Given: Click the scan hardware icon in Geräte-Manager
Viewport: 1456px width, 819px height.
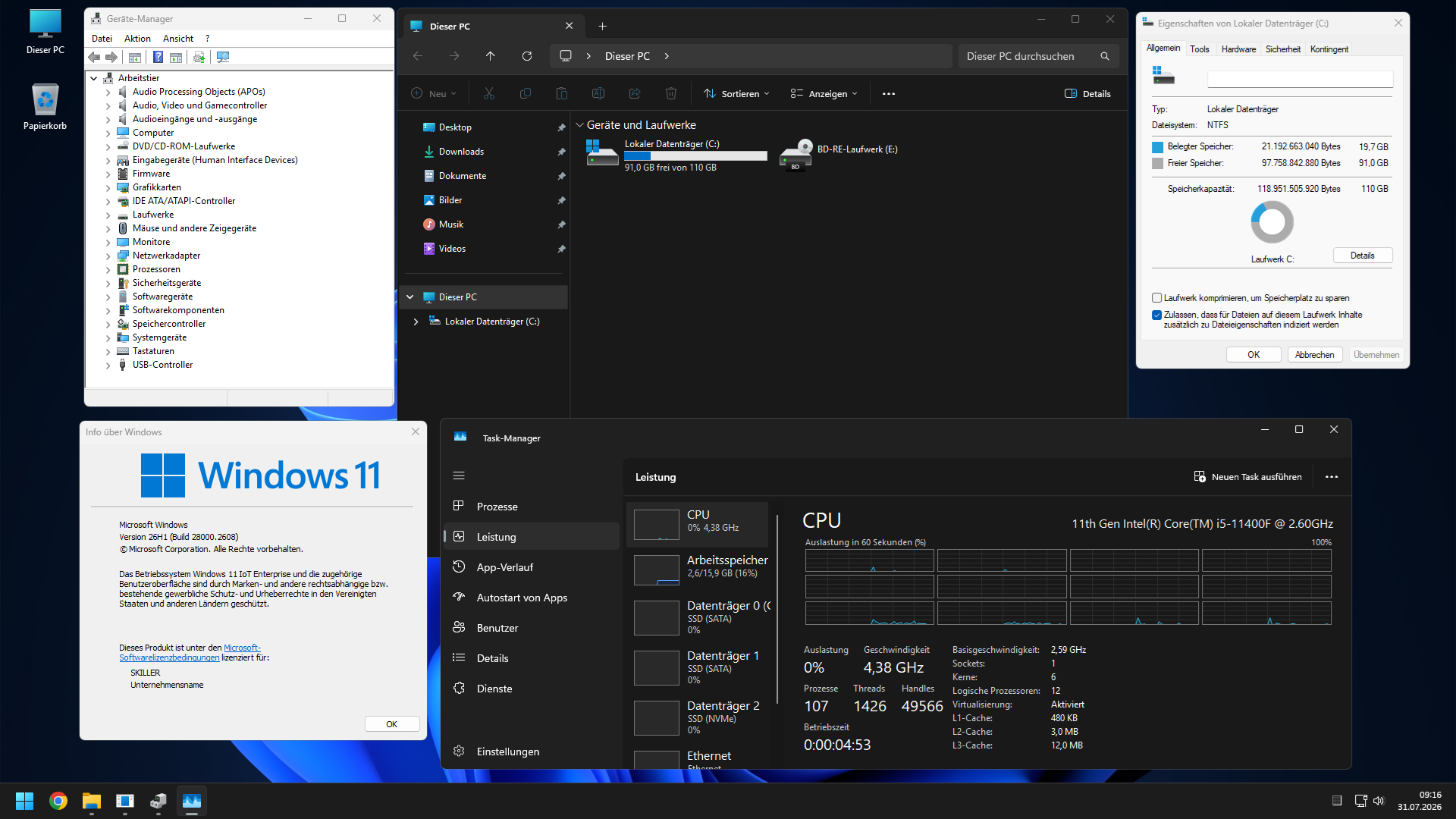Looking at the screenshot, I should tap(223, 57).
